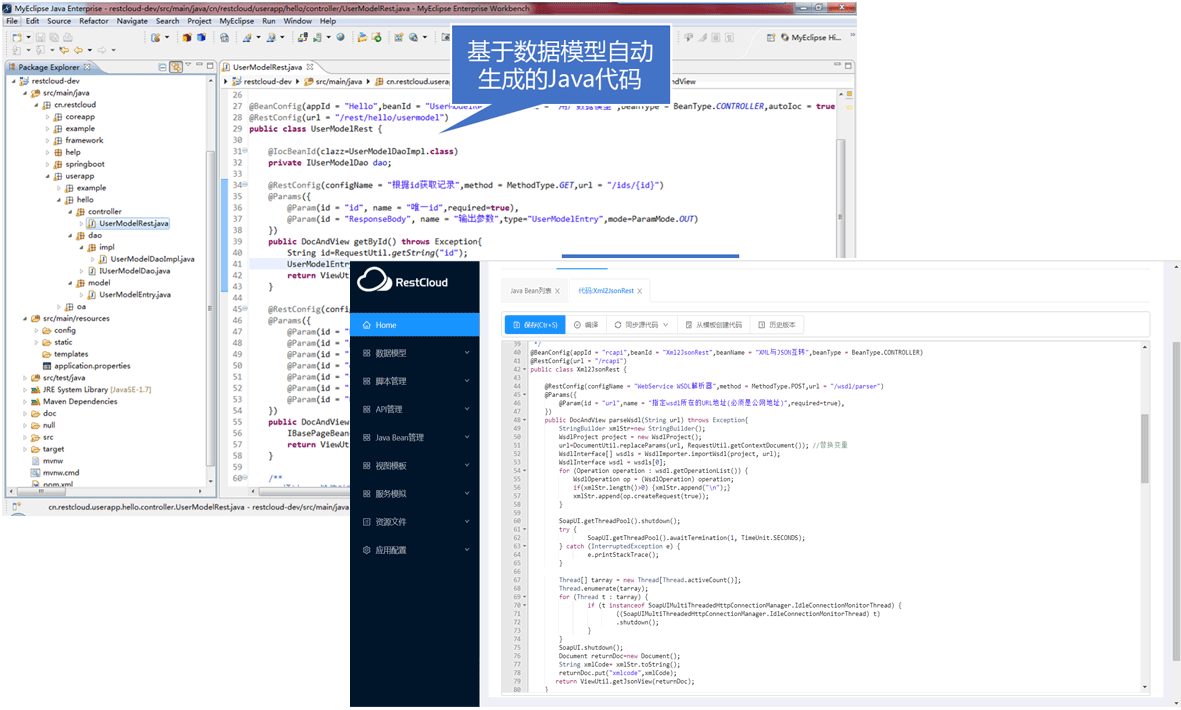Open the Navigate menu
The width and height of the screenshot is (1181, 710).
[133, 21]
